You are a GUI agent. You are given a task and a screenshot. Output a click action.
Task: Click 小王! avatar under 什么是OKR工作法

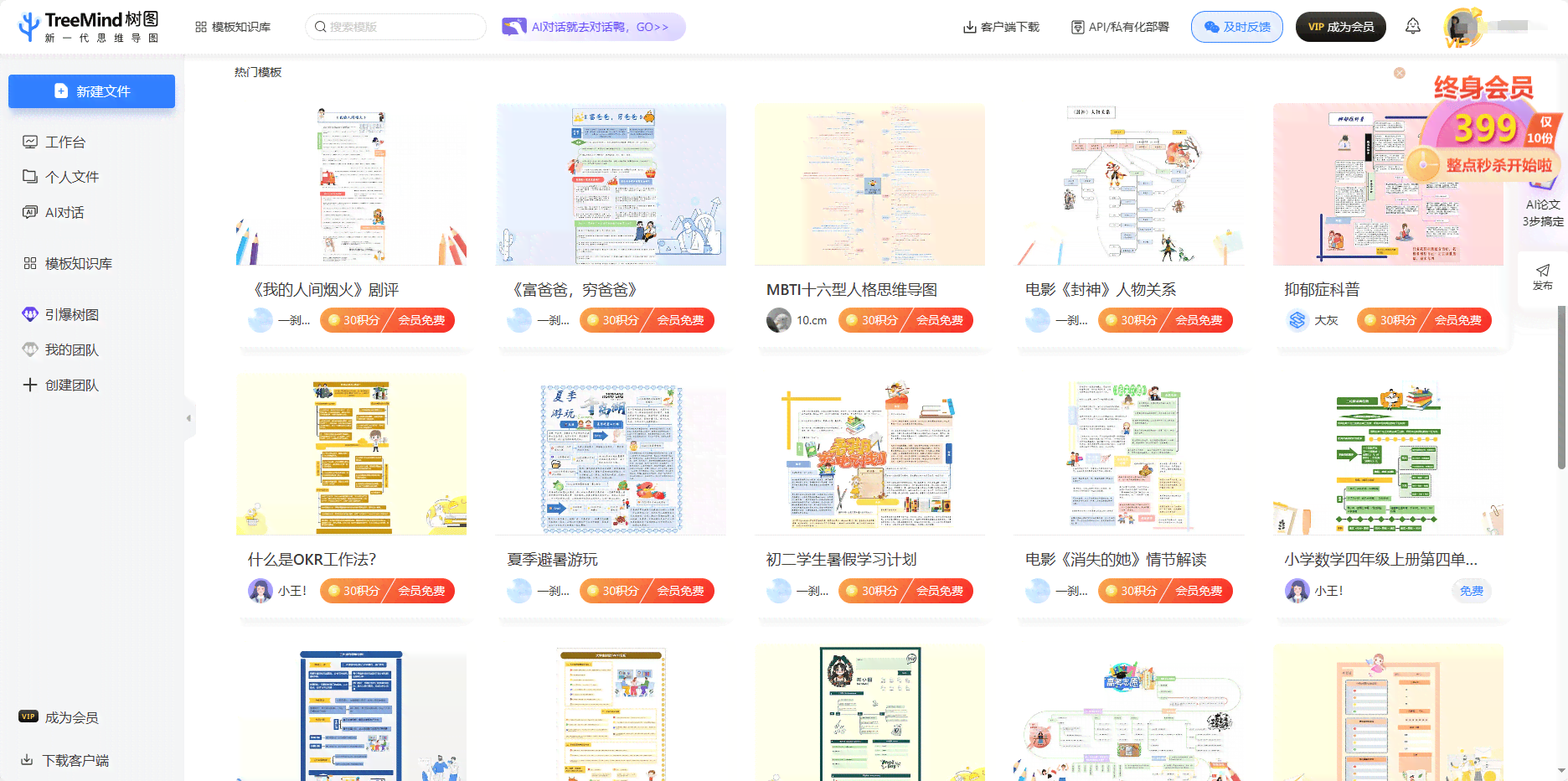(260, 591)
